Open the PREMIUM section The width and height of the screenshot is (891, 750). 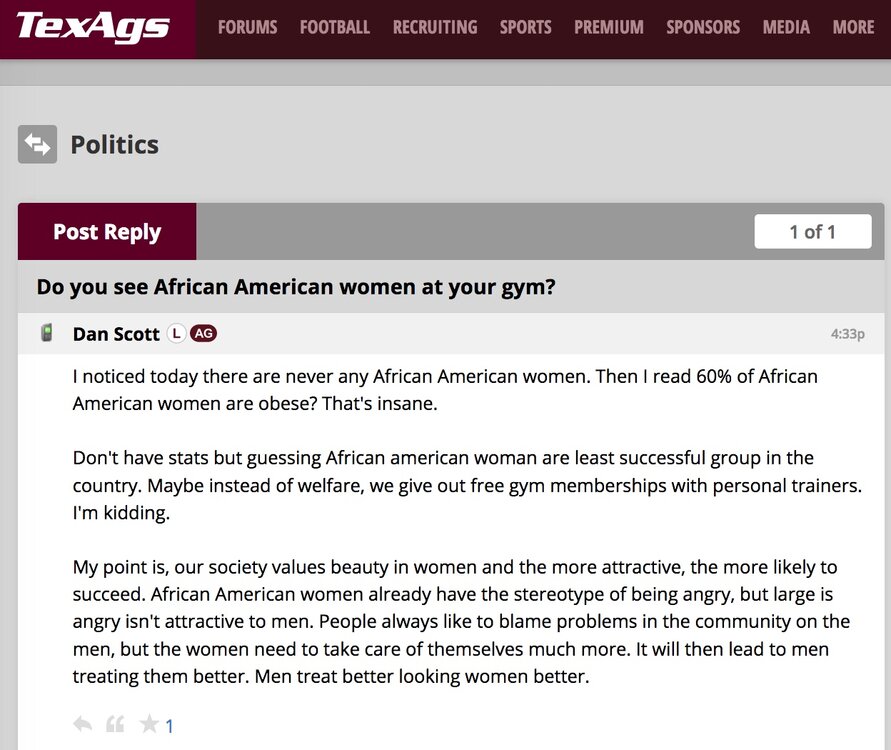pos(608,27)
